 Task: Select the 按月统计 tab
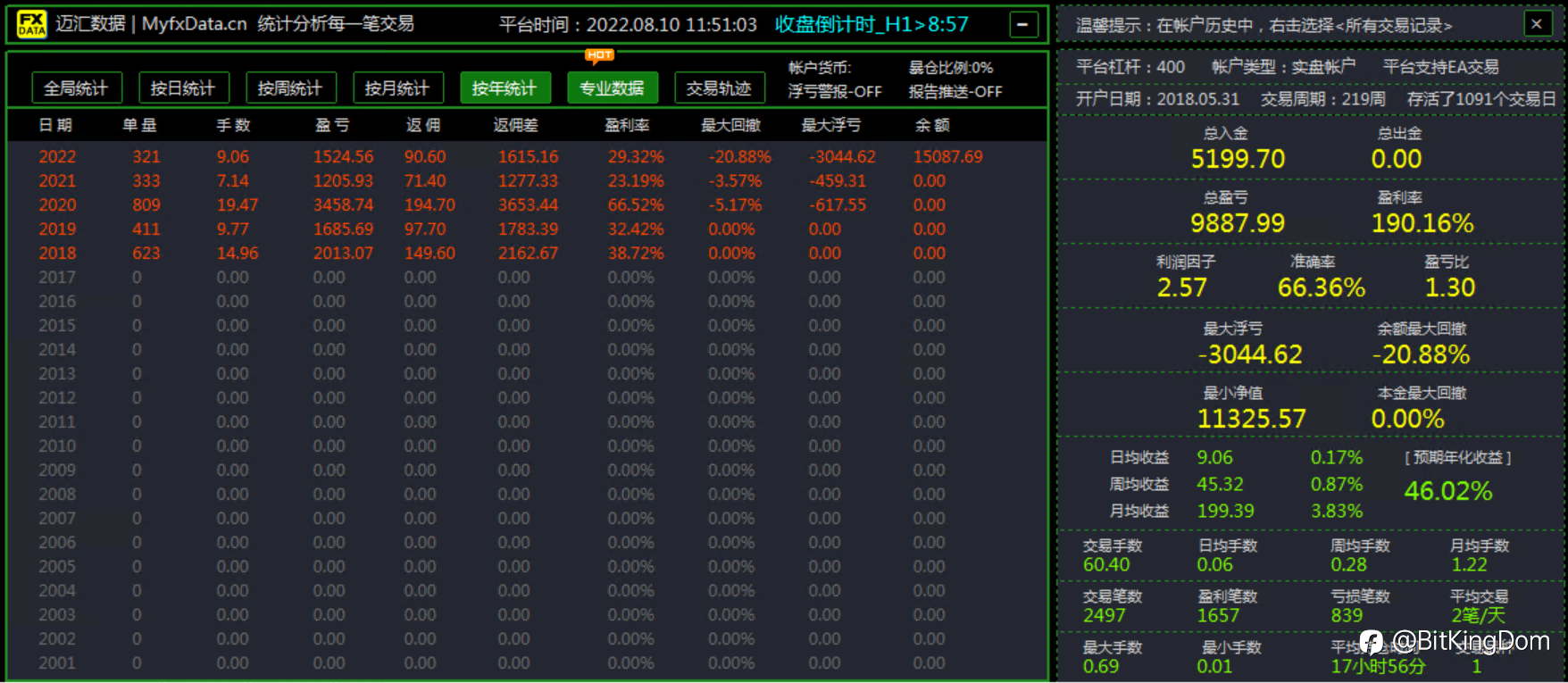coord(397,88)
